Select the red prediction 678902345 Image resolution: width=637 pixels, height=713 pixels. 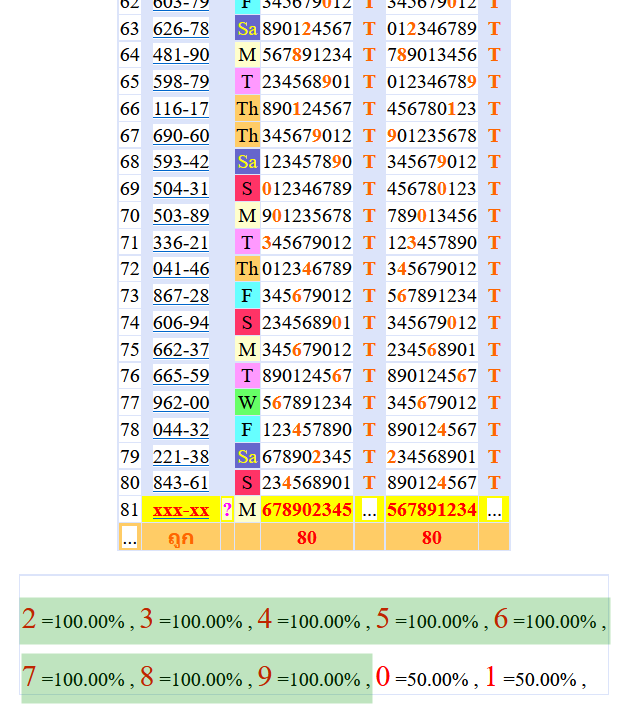[306, 510]
